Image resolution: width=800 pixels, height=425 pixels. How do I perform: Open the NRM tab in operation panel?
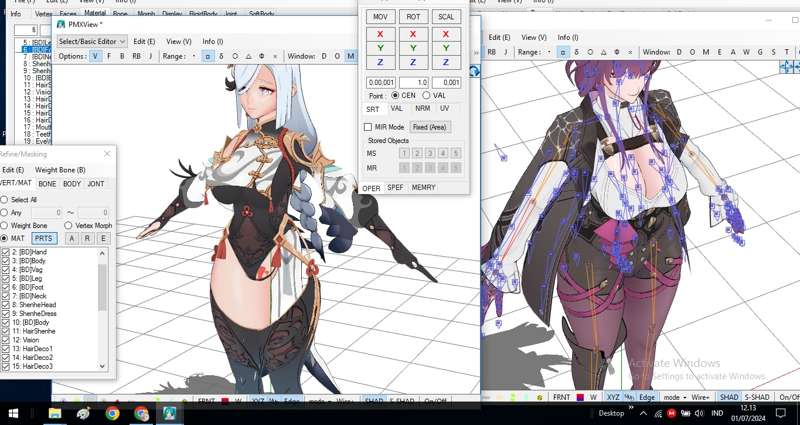422,108
